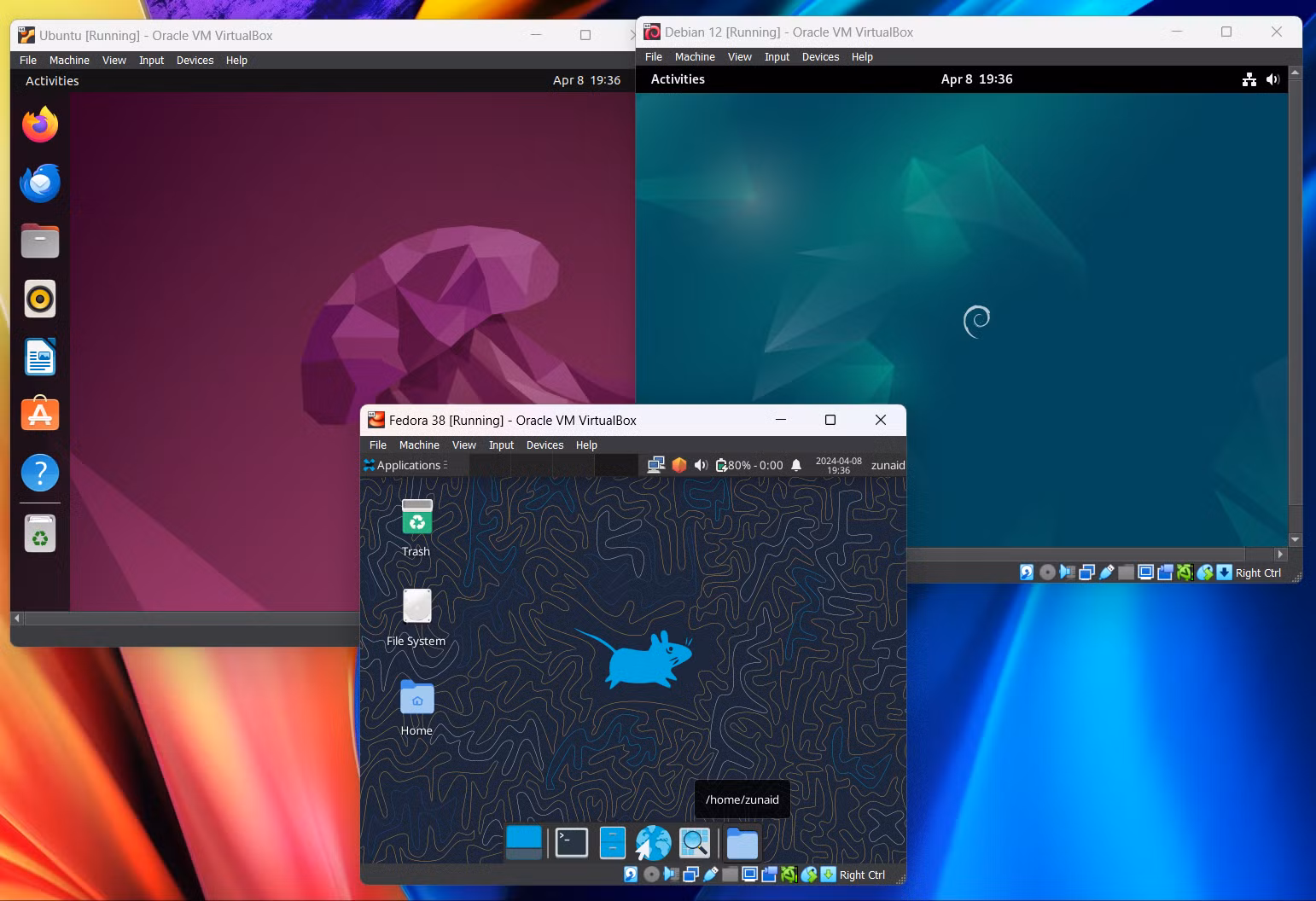Click green CPU indicator in Debian VM status bar

click(x=1185, y=573)
